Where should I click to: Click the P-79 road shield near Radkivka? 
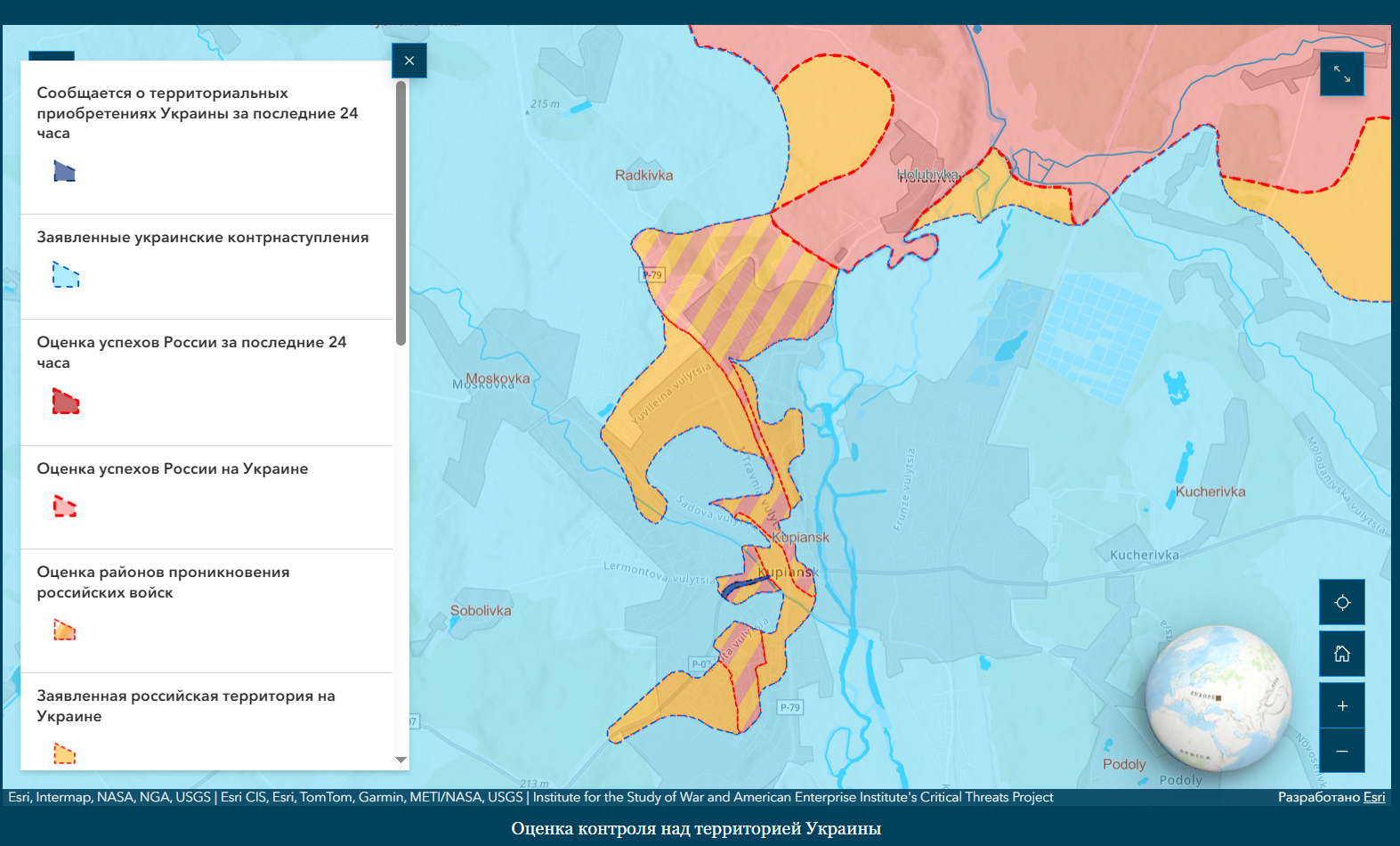pyautogui.click(x=653, y=275)
